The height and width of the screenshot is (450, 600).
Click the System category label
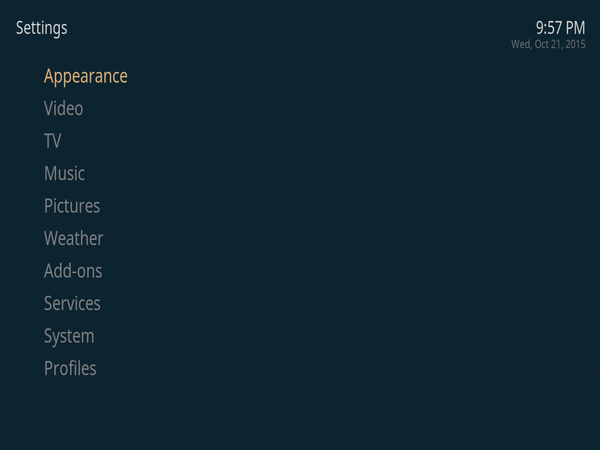(69, 337)
